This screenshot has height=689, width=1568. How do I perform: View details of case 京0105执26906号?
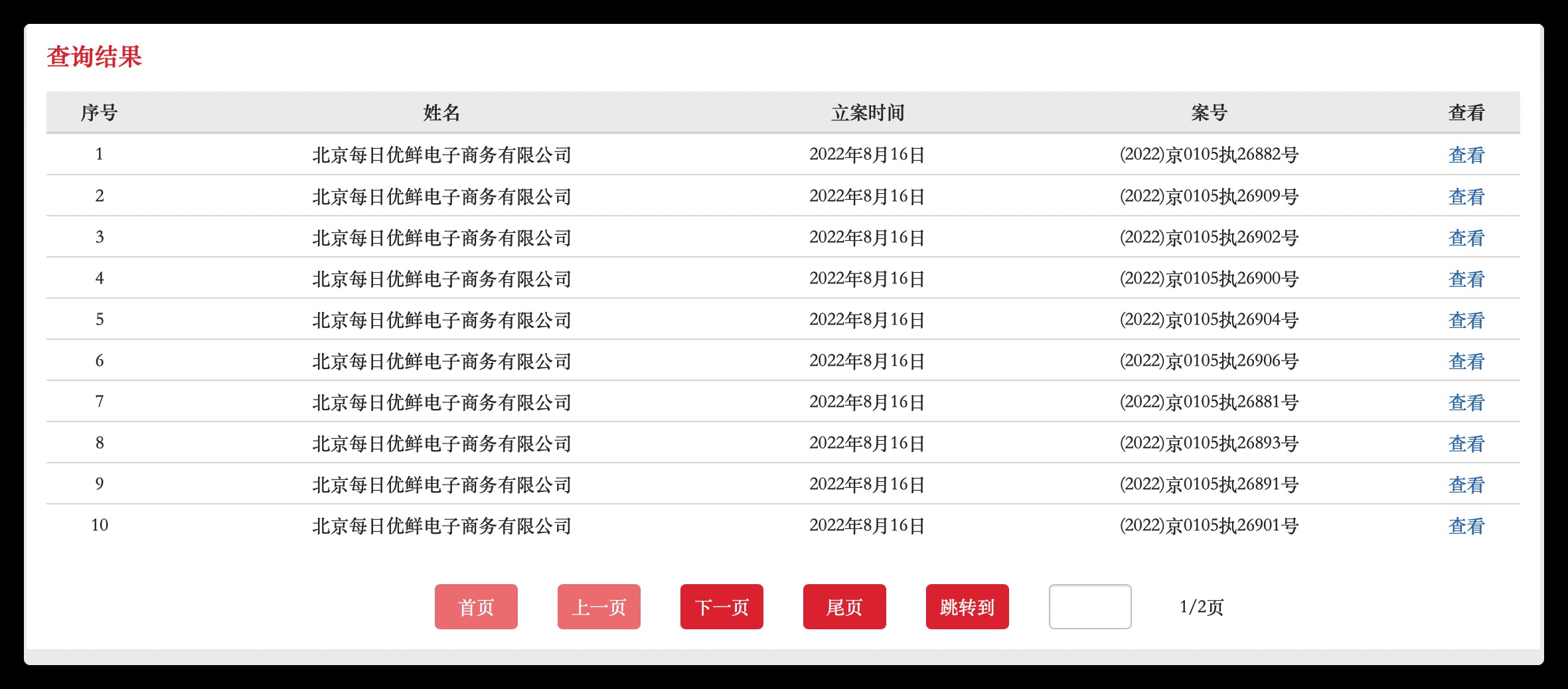1466,361
